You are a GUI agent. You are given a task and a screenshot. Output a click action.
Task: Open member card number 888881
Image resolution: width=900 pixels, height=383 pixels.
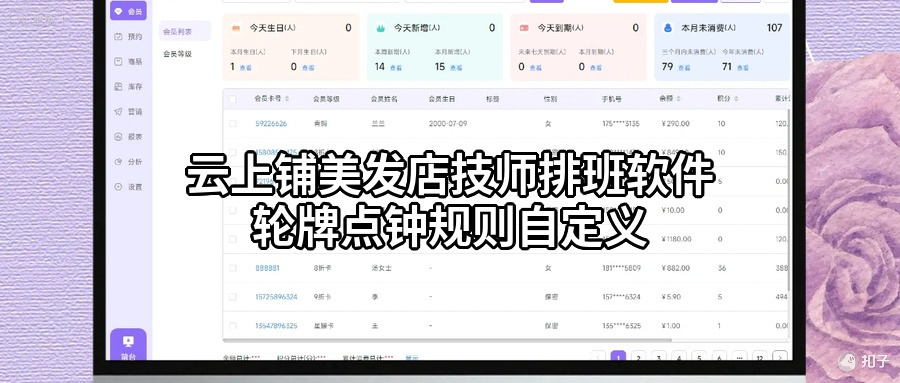click(x=267, y=268)
